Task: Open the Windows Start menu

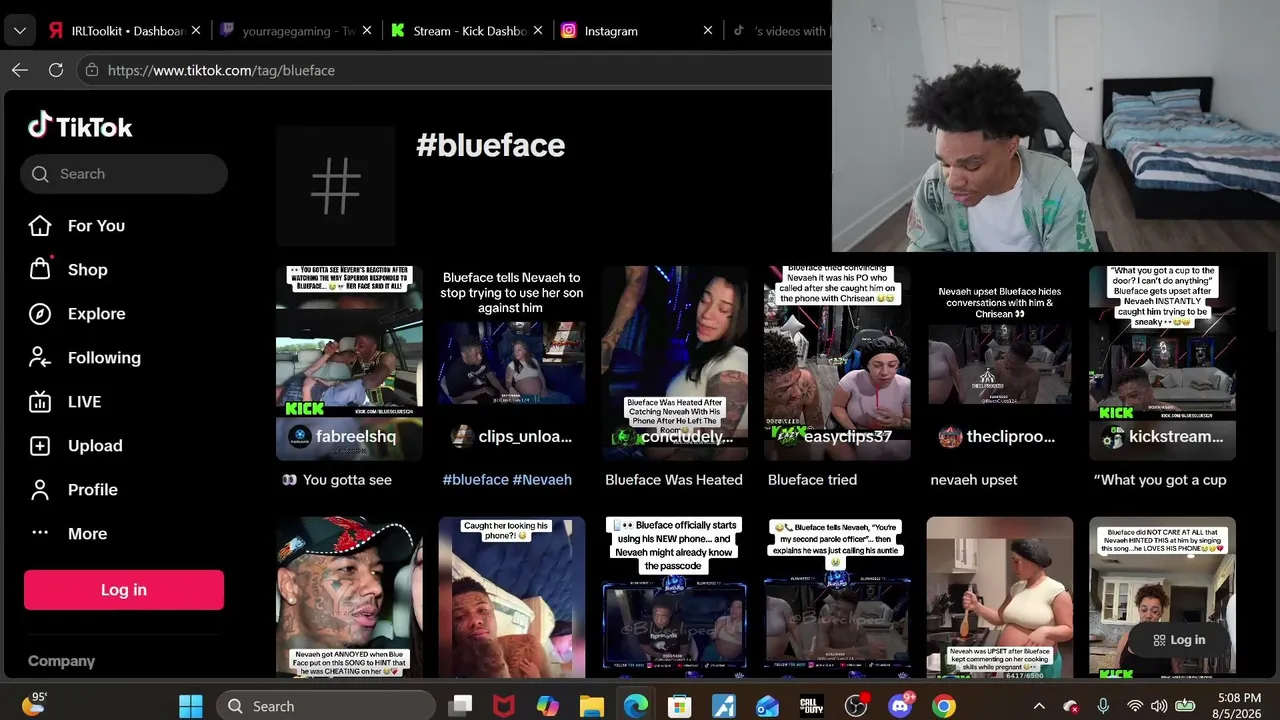Action: coord(190,706)
